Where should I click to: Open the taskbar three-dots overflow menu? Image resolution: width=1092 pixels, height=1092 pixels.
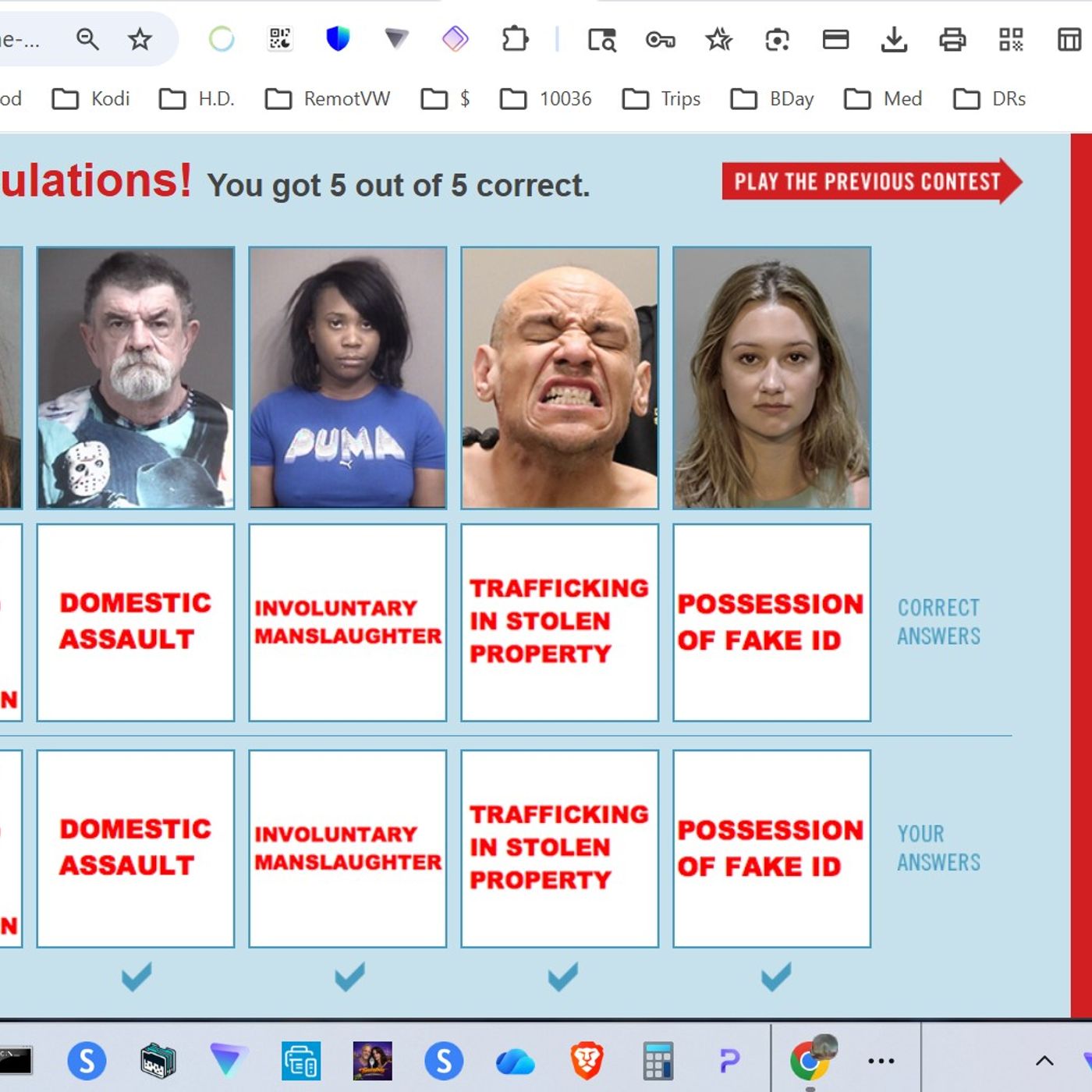click(x=881, y=1061)
